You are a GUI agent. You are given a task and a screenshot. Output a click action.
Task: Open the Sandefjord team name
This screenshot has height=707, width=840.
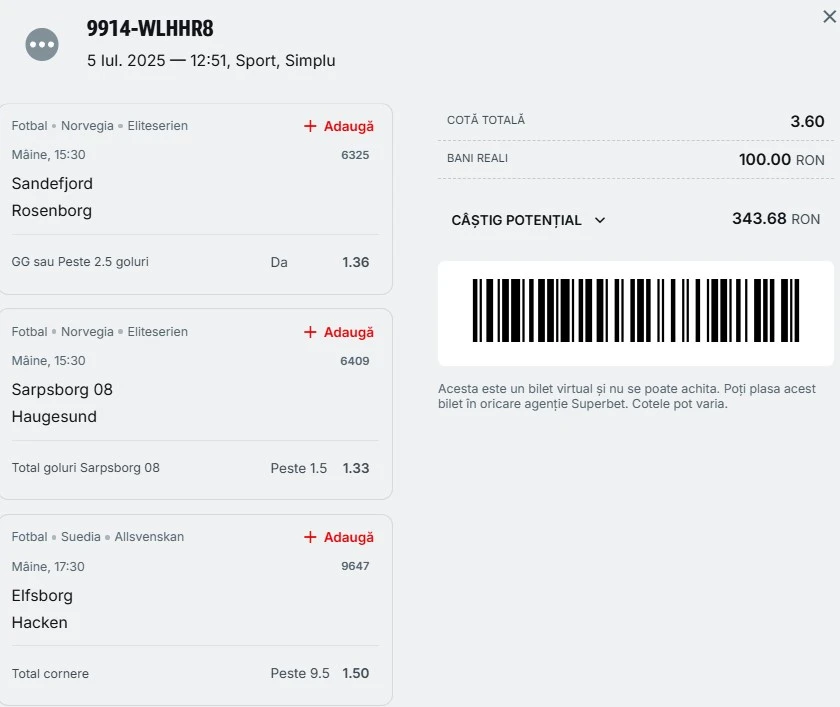[x=52, y=184]
